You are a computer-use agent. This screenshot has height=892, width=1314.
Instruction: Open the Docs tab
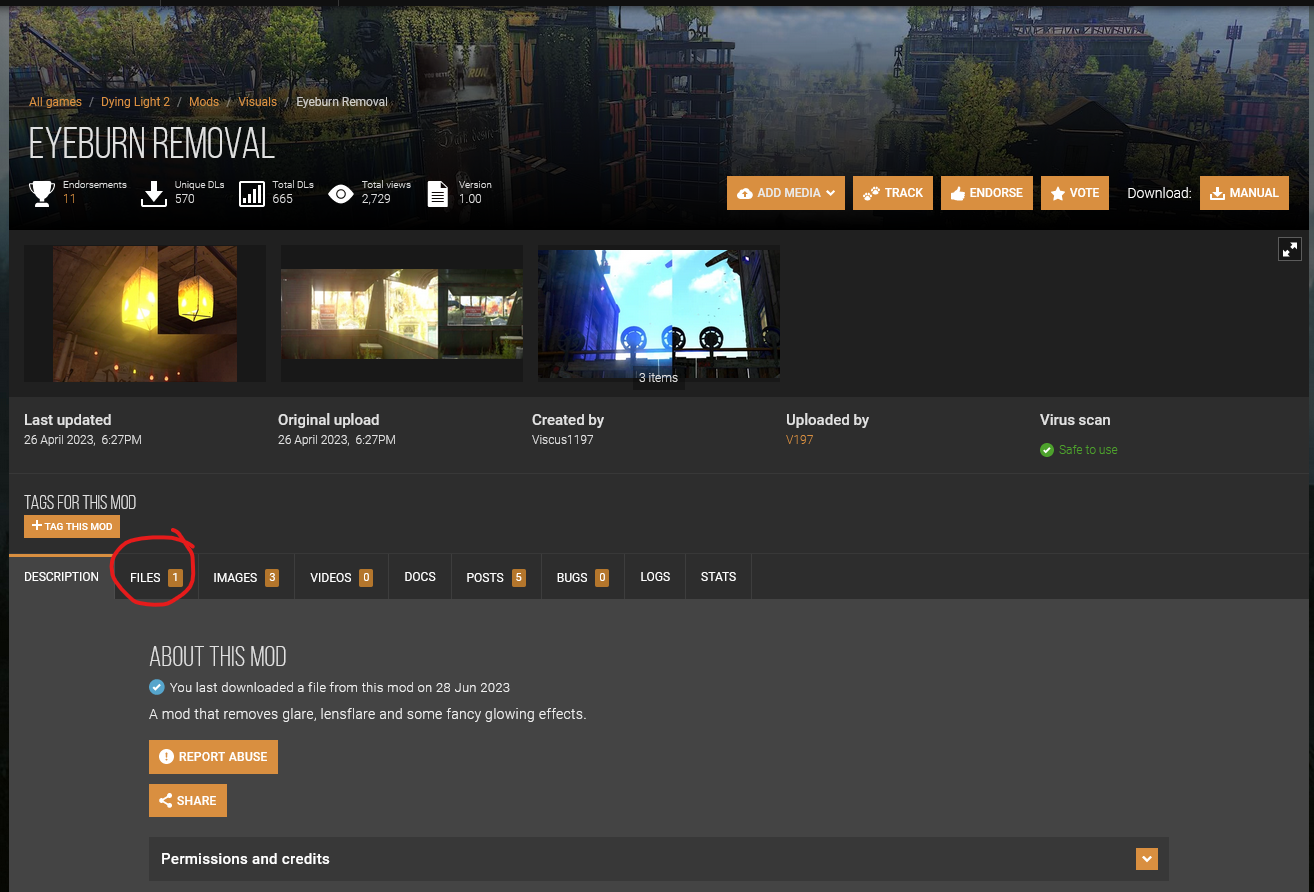click(420, 577)
